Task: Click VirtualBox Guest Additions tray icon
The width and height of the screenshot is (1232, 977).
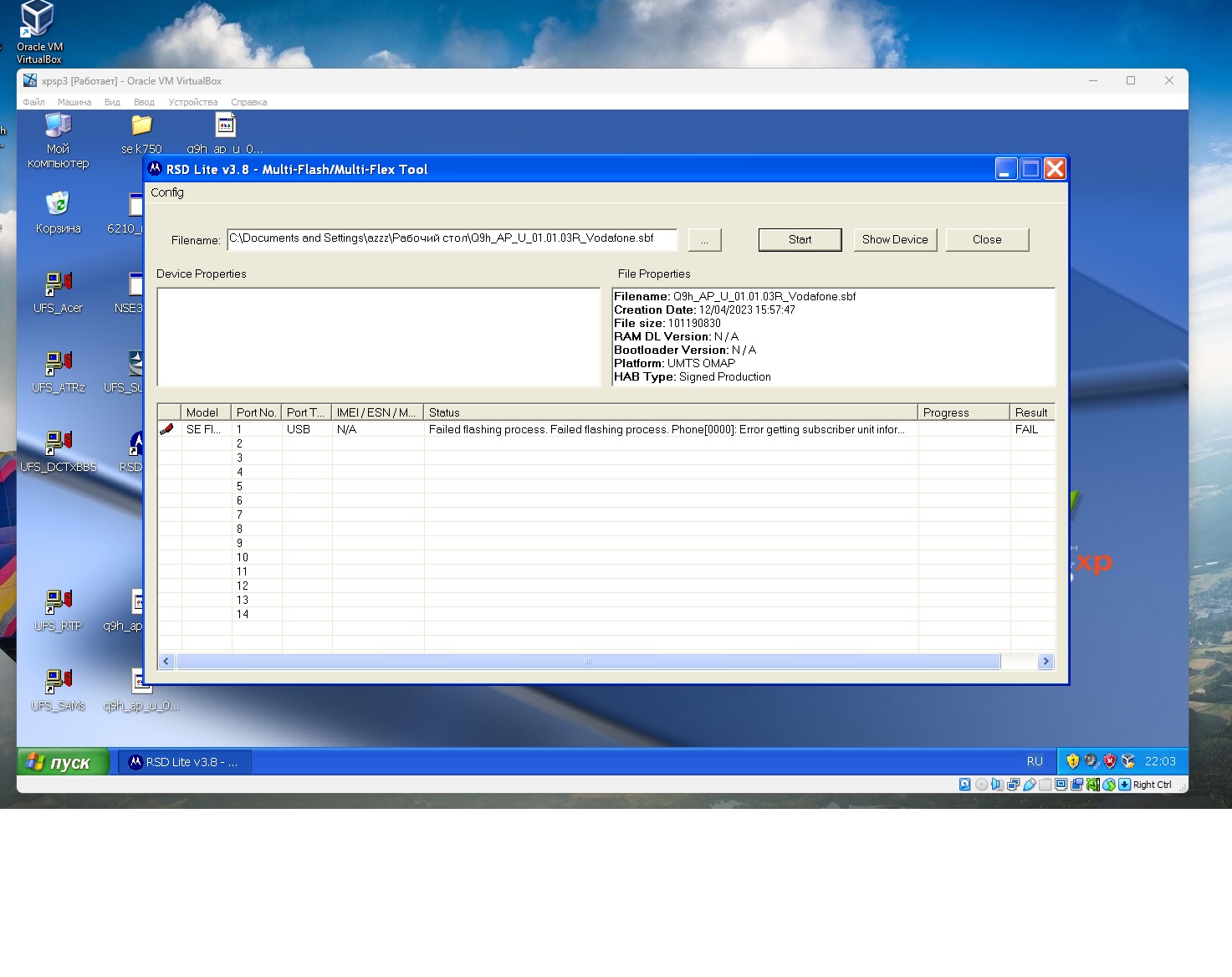Action: [x=1128, y=761]
